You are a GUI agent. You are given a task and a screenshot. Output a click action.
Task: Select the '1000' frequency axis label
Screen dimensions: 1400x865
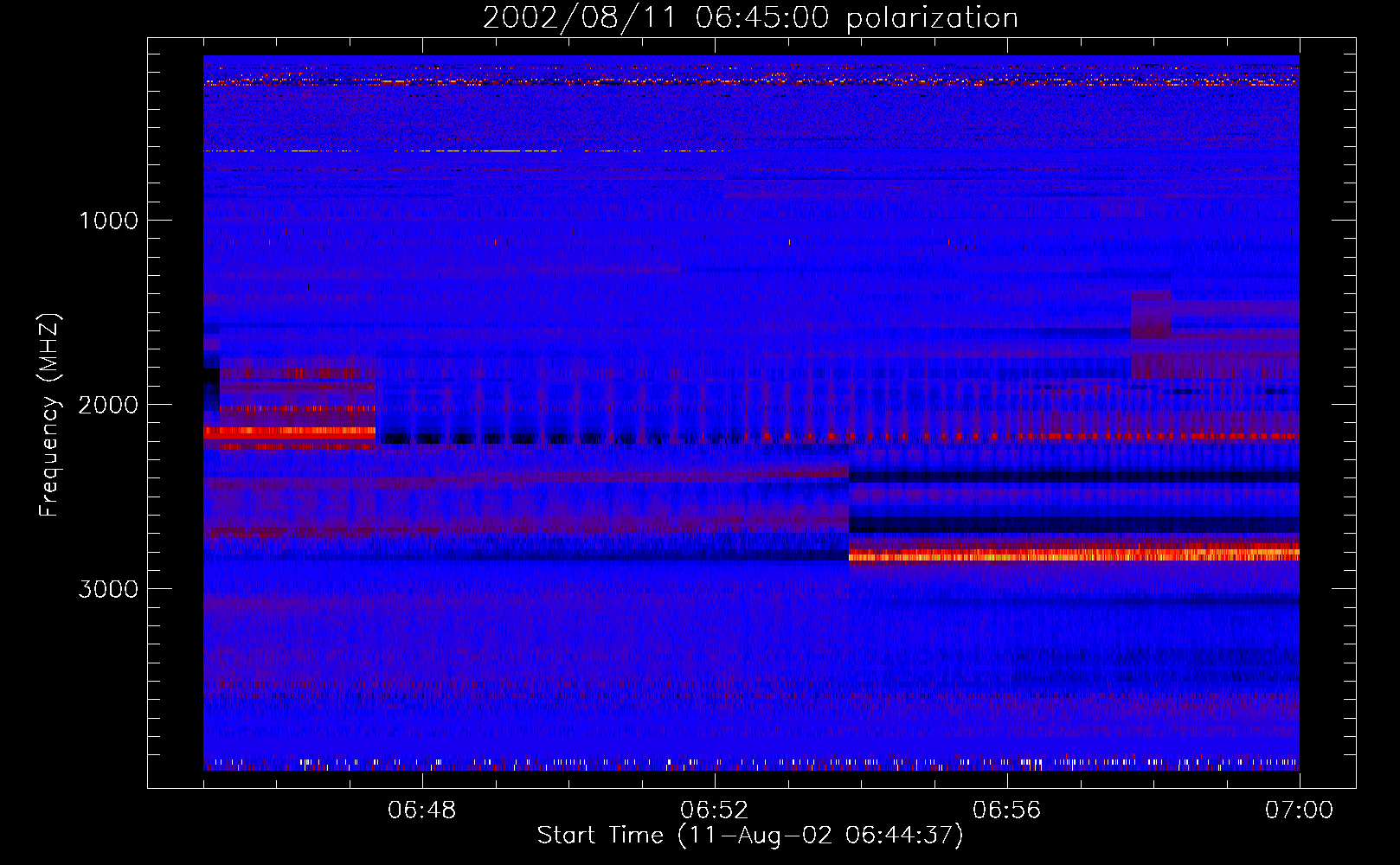pyautogui.click(x=109, y=221)
